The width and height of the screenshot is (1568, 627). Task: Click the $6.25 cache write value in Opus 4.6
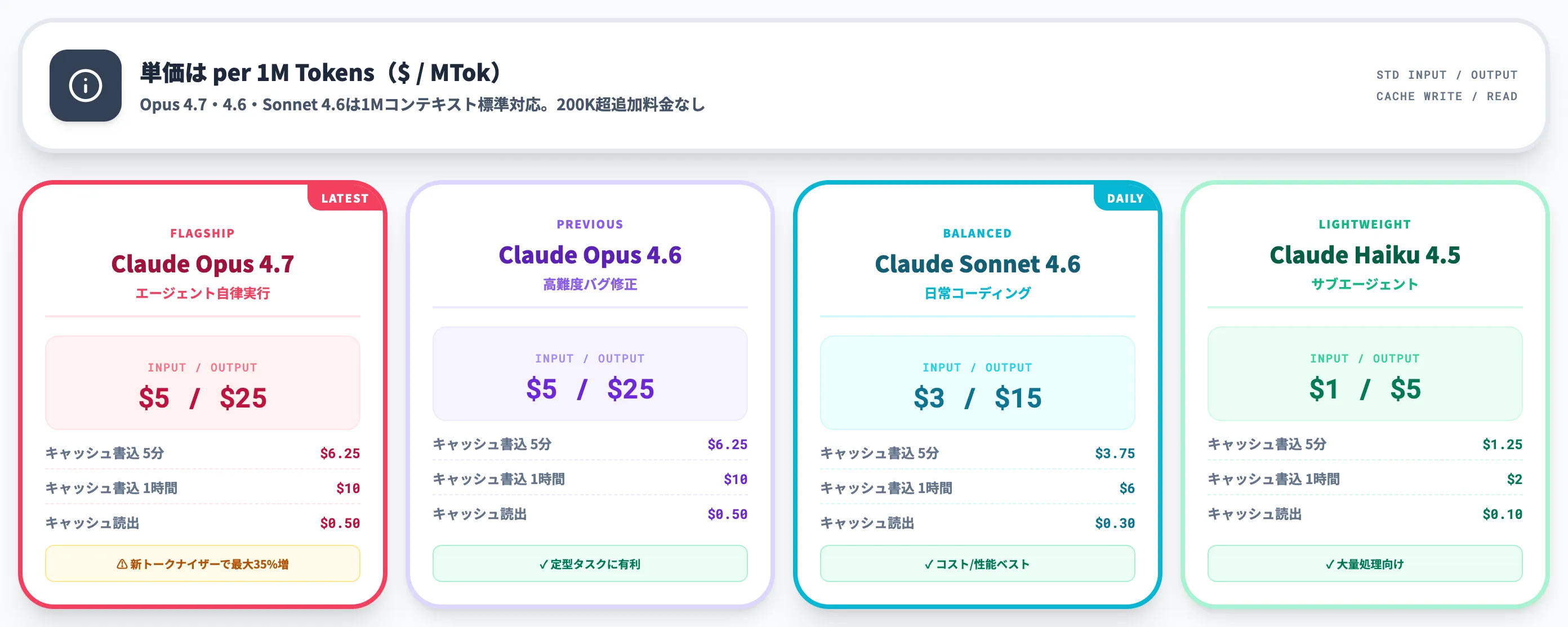(727, 444)
